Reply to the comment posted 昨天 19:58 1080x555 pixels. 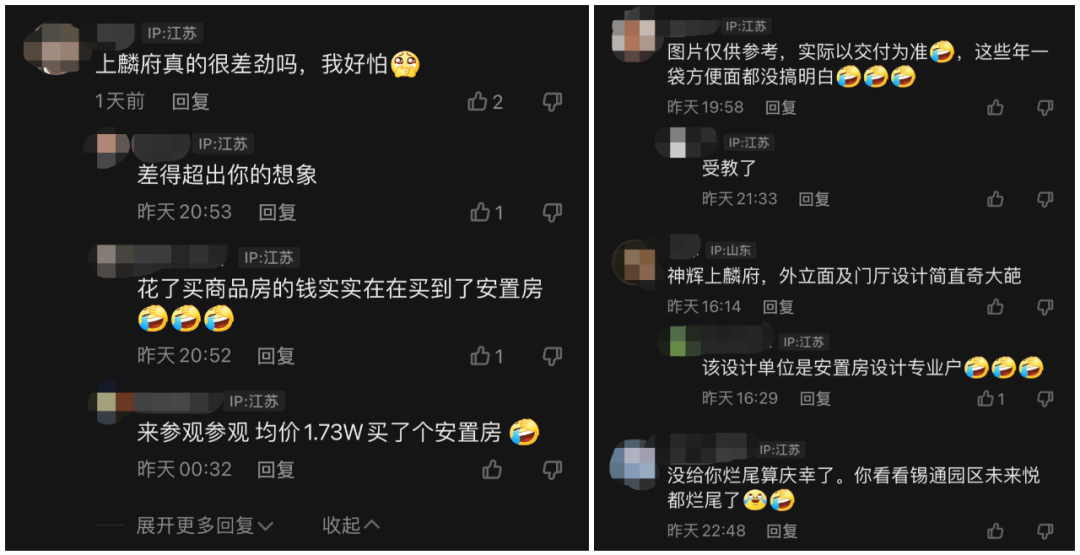coord(780,107)
